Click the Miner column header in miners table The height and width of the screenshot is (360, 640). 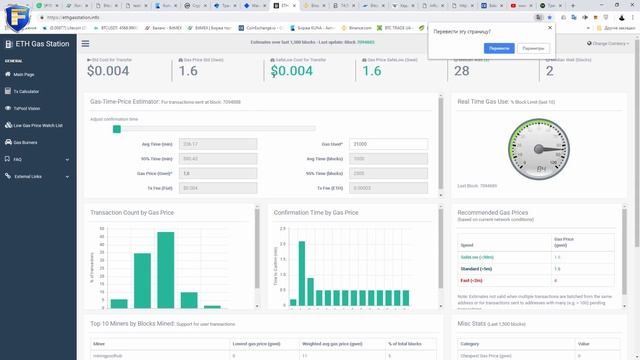99,344
